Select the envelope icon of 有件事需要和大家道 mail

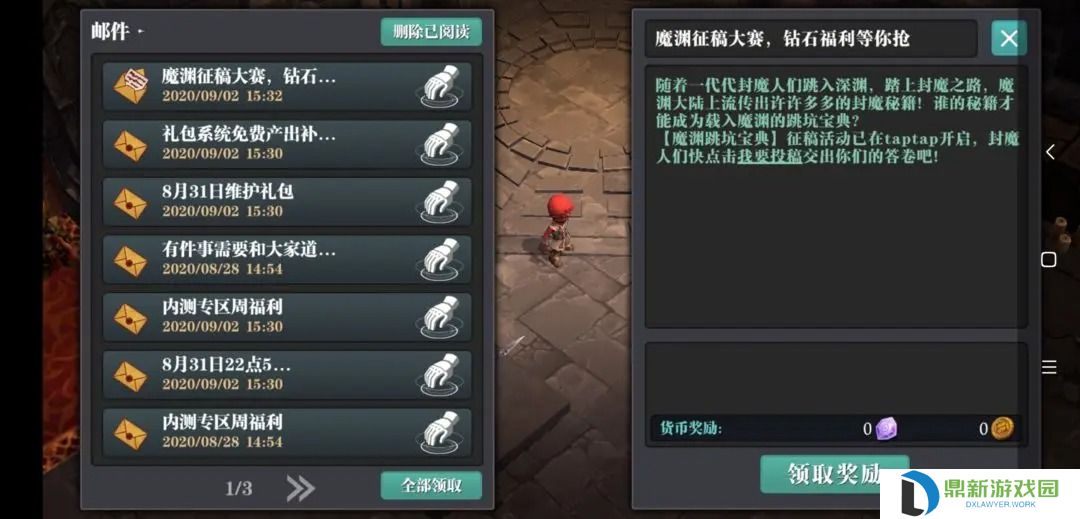(131, 261)
